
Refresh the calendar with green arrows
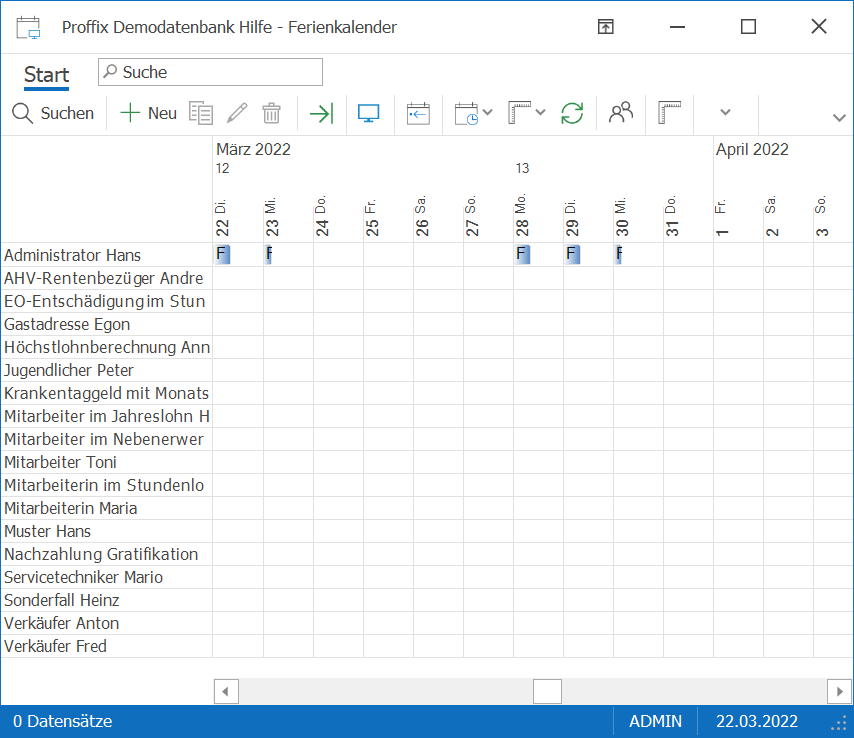(x=572, y=113)
